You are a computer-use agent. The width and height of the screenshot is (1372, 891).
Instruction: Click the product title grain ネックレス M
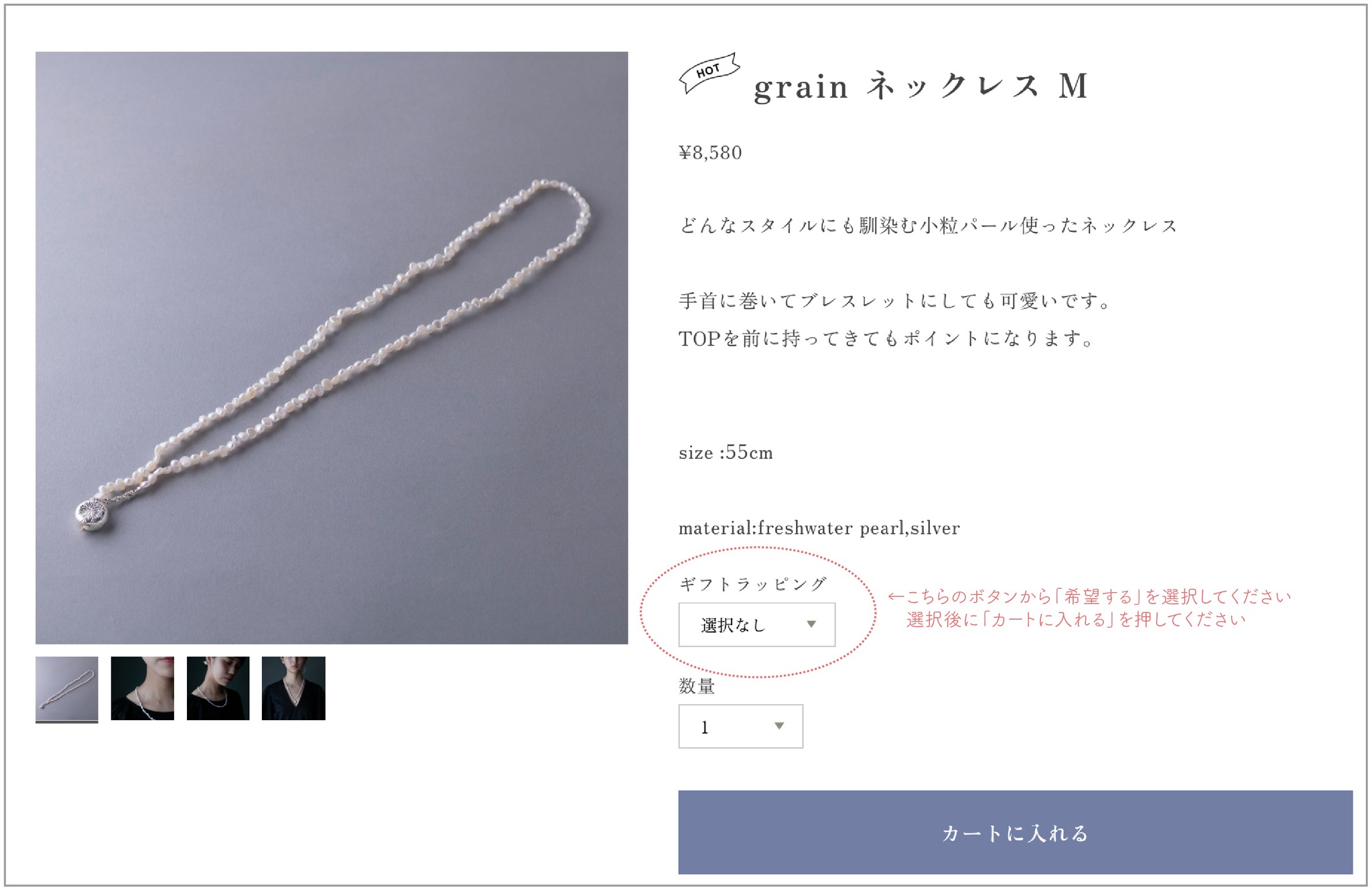point(920,87)
